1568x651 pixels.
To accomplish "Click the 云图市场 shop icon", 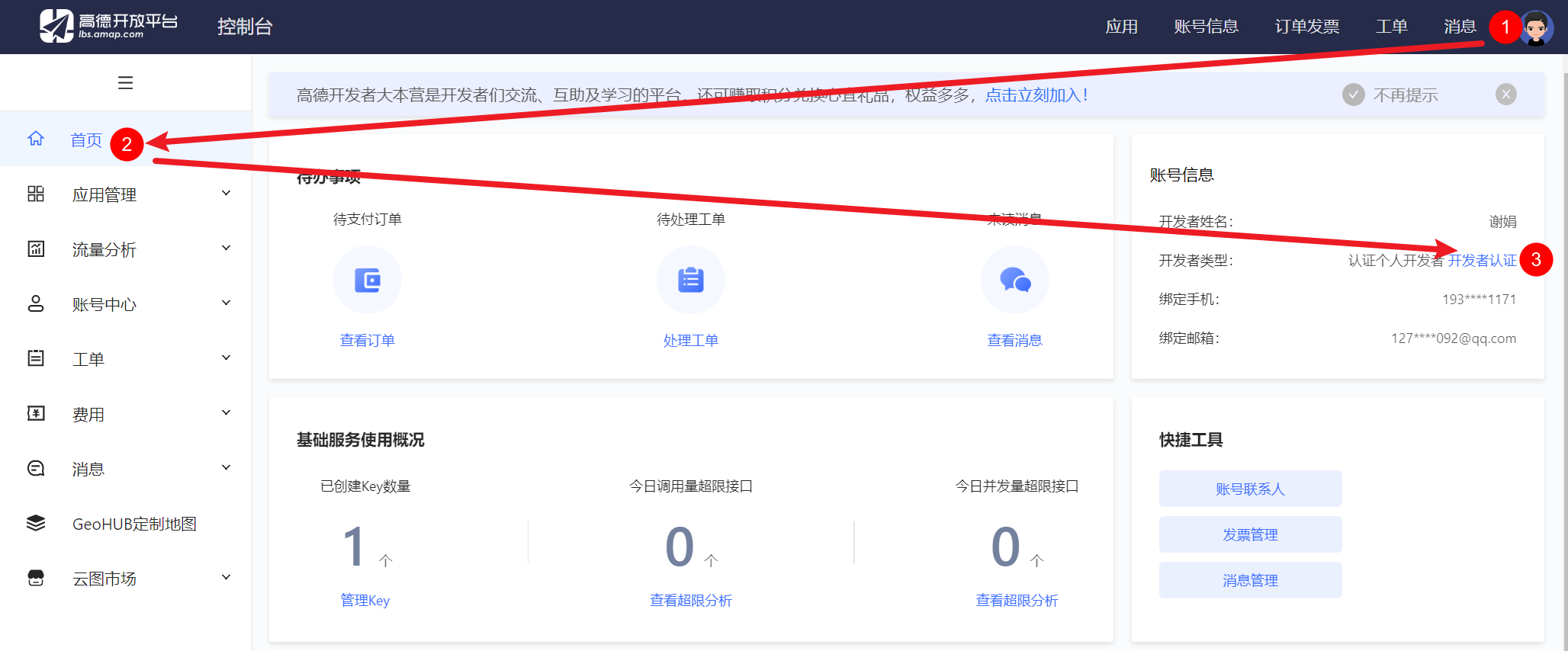I will pos(36,578).
